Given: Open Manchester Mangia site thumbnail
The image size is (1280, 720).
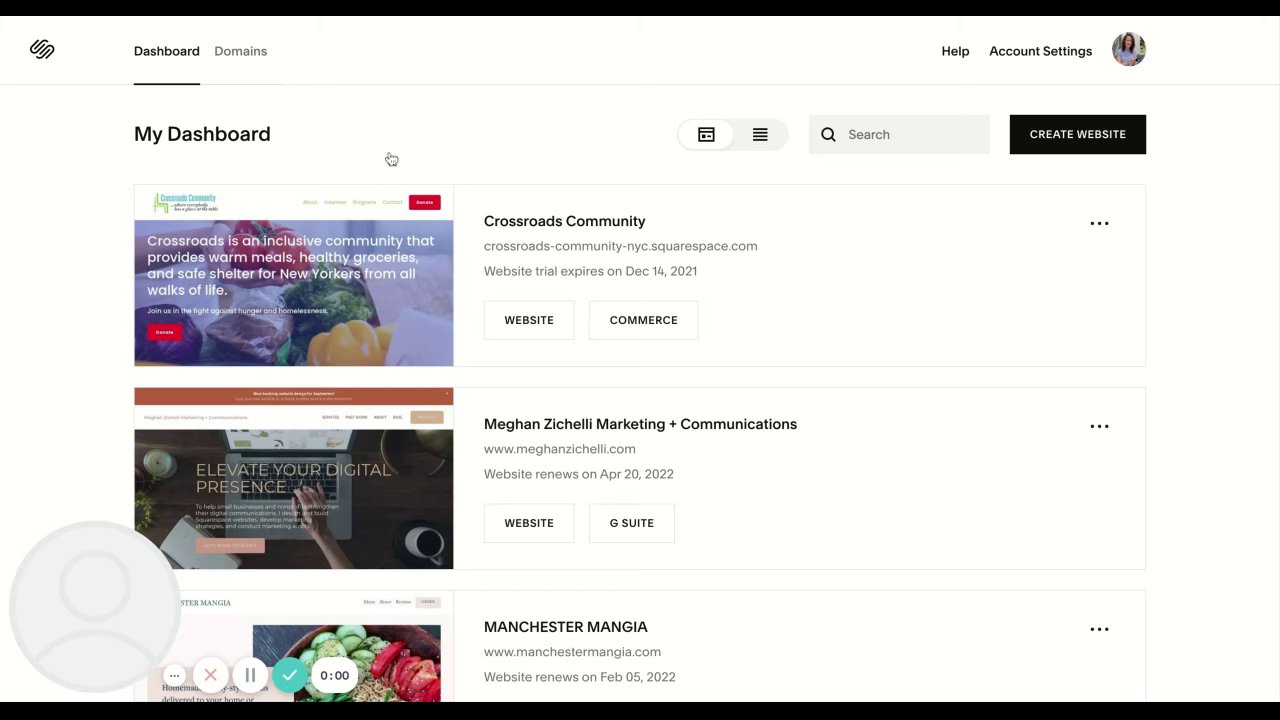Looking at the screenshot, I should [294, 647].
